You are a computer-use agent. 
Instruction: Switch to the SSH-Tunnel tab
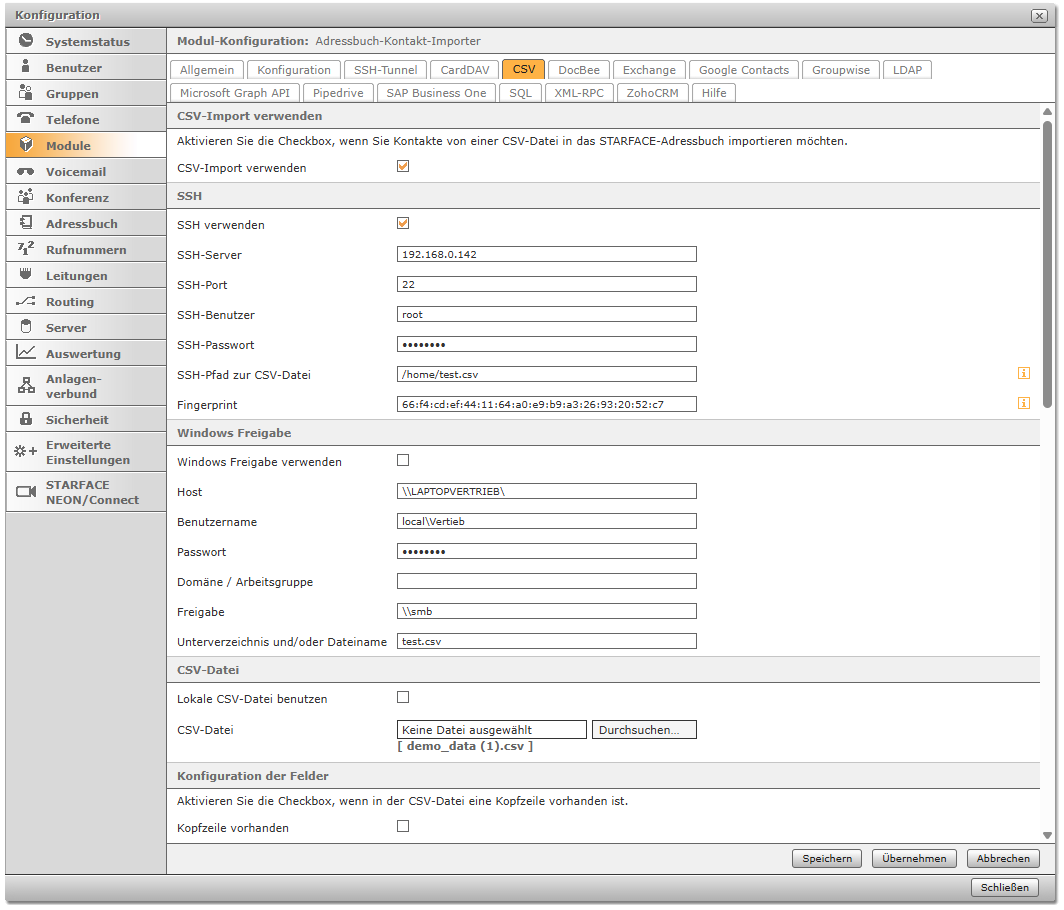(x=385, y=70)
